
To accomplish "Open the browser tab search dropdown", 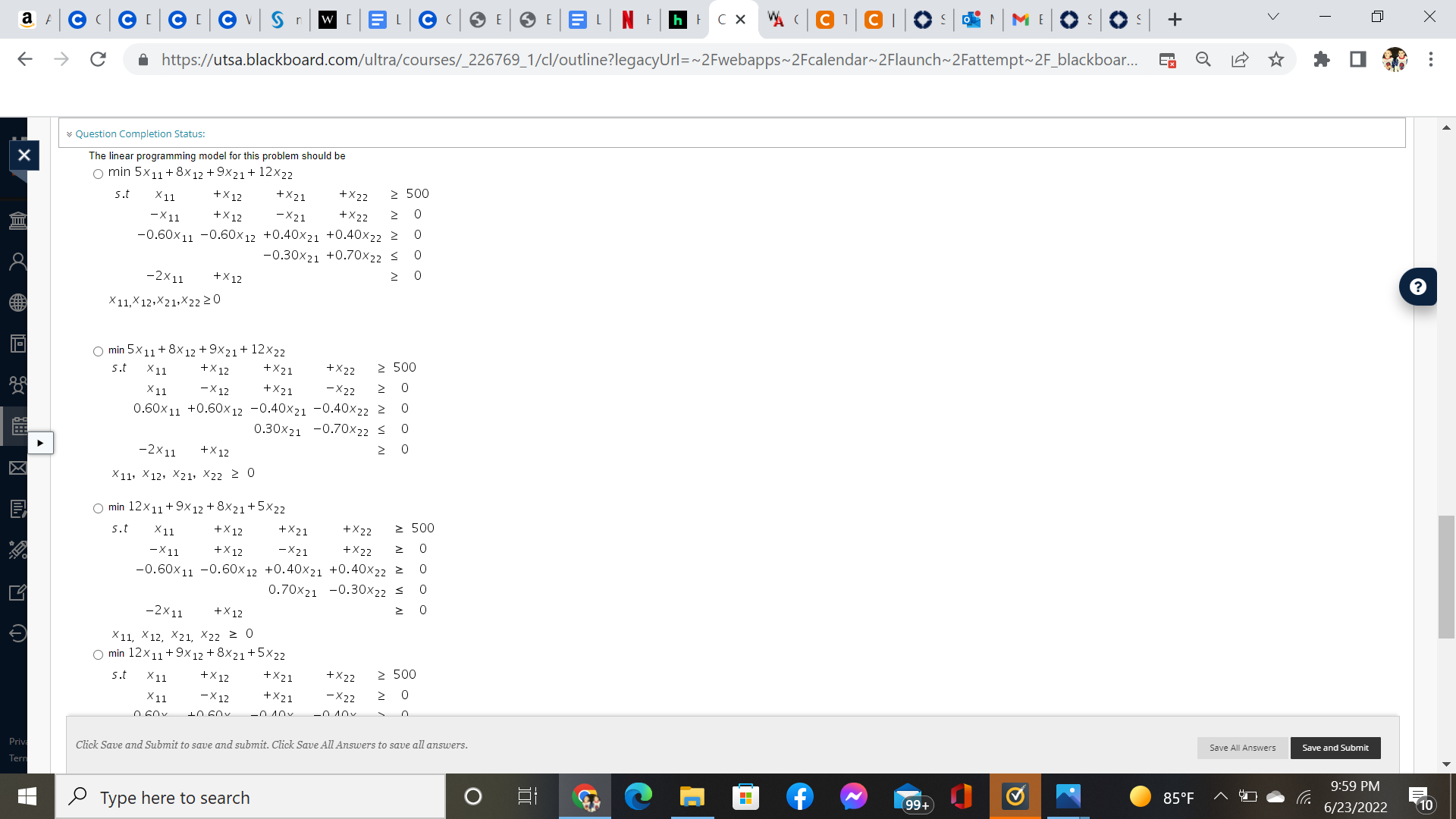I will (x=1273, y=17).
